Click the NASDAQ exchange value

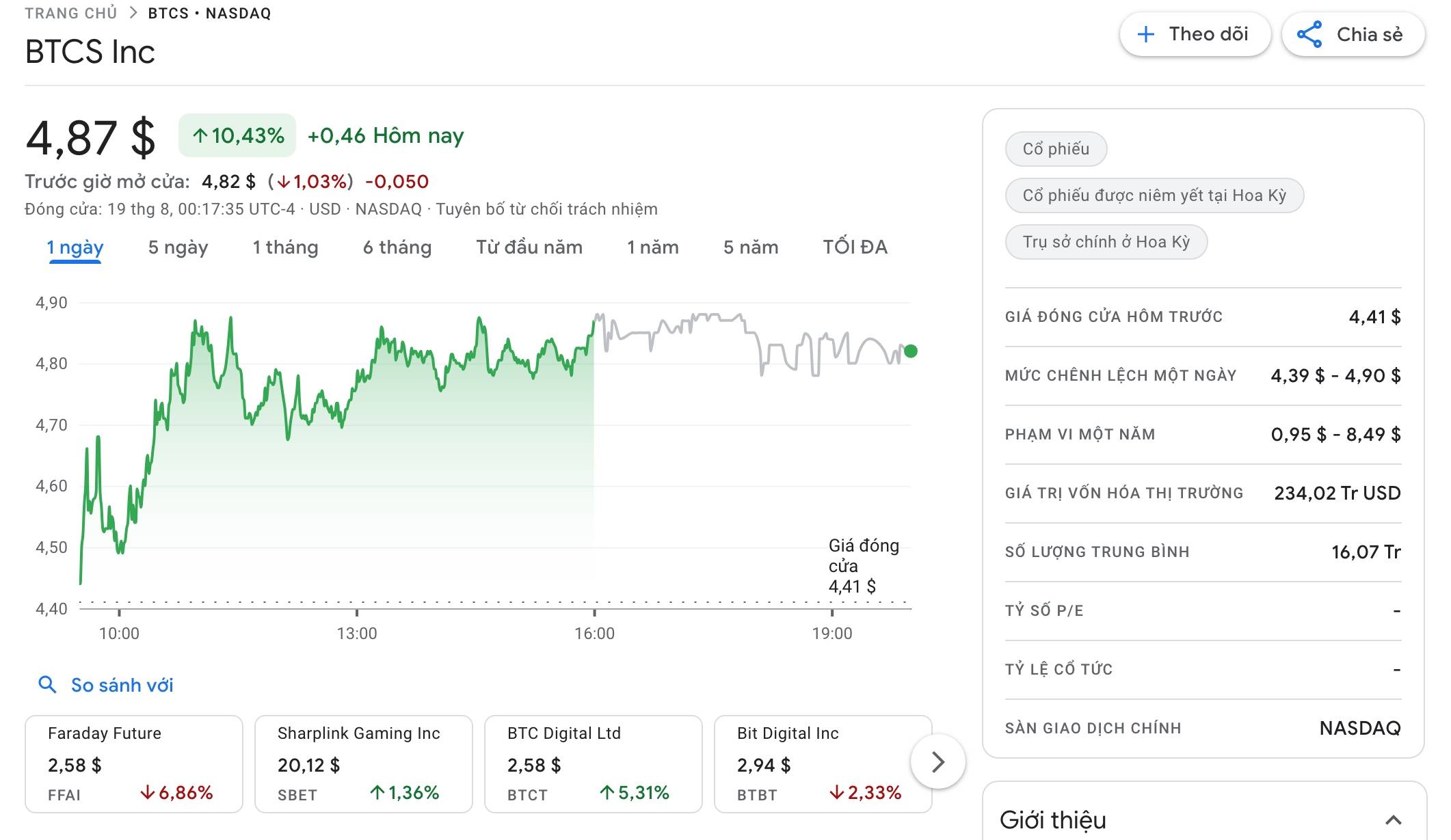(x=1360, y=728)
